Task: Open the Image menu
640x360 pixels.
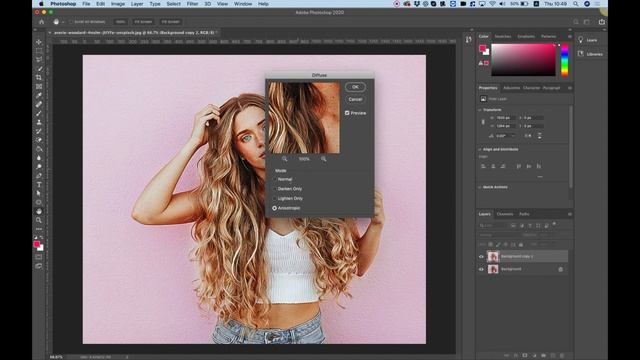Action: (118, 4)
